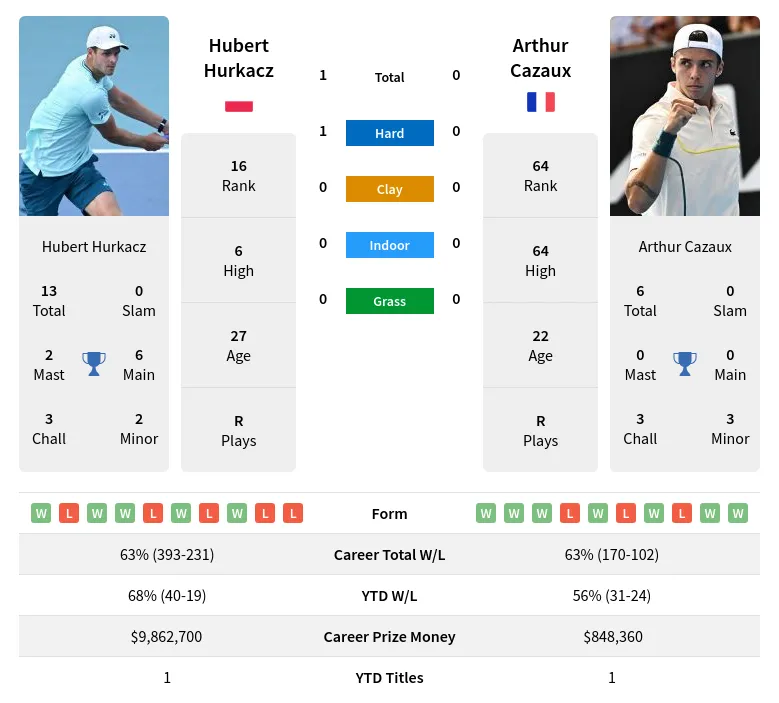Screen dimensions: 779x703
Task: Select the Hard surface button
Action: [390, 133]
